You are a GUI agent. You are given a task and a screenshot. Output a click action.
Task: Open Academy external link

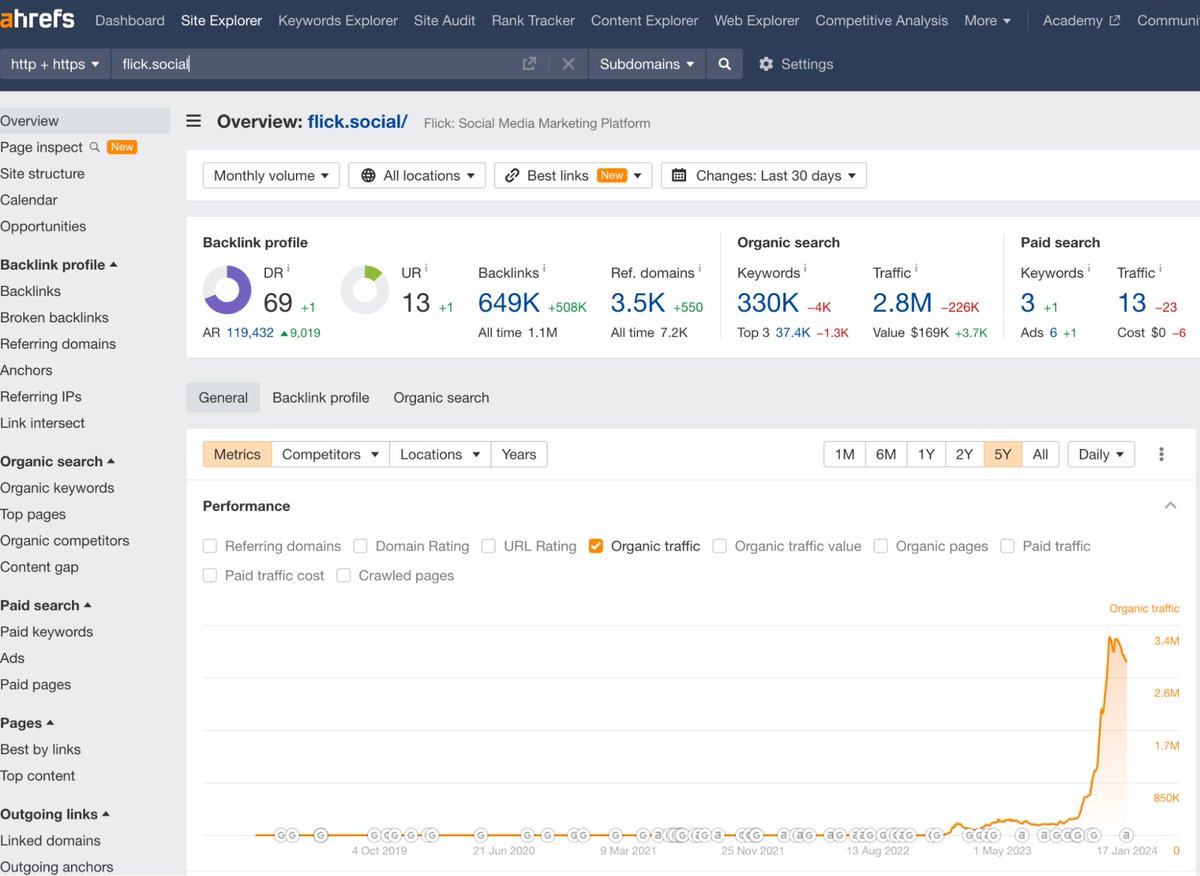click(x=1081, y=20)
